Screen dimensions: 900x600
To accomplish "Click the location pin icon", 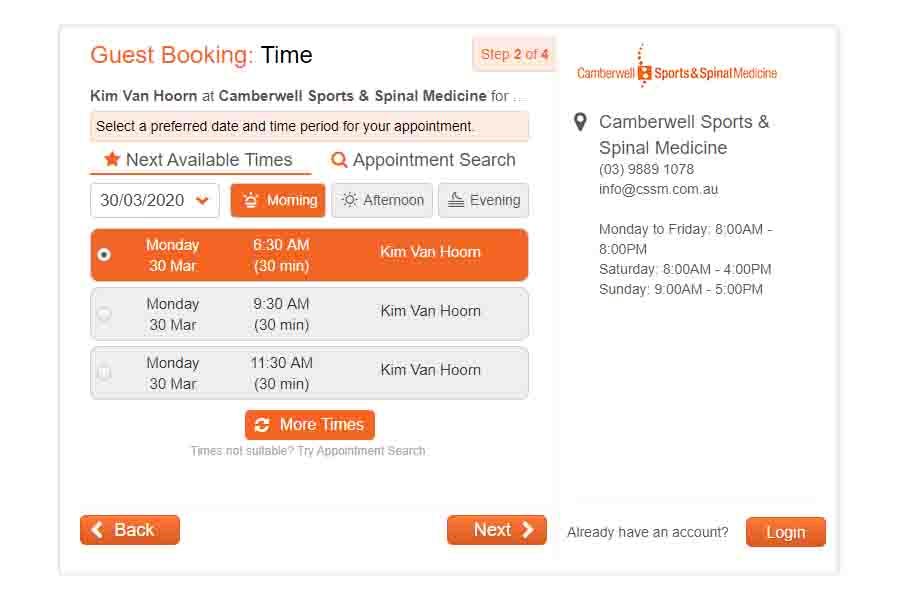I will (580, 122).
